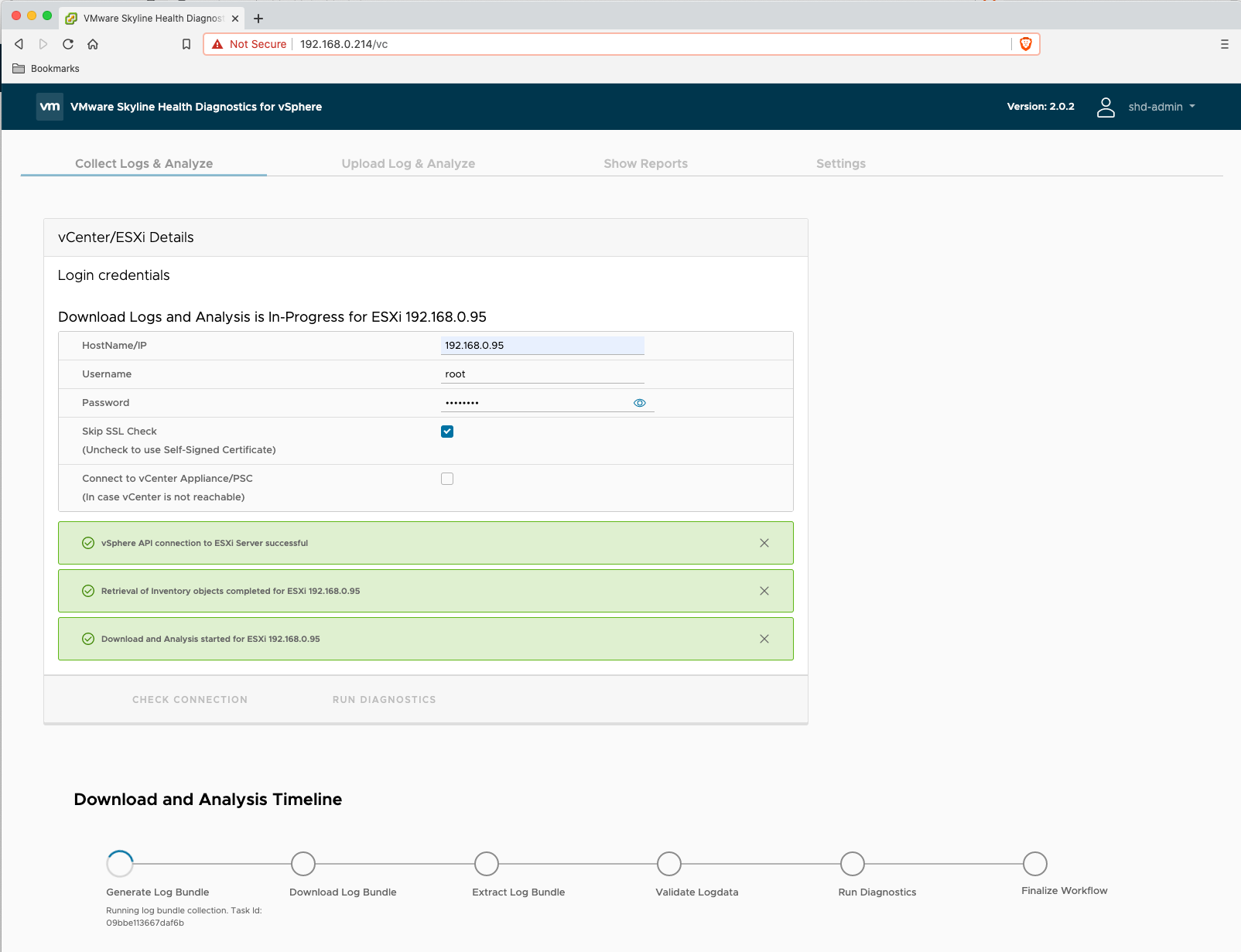The image size is (1241, 952).
Task: Uncheck the Skip SSL Check checkbox
Action: point(447,432)
